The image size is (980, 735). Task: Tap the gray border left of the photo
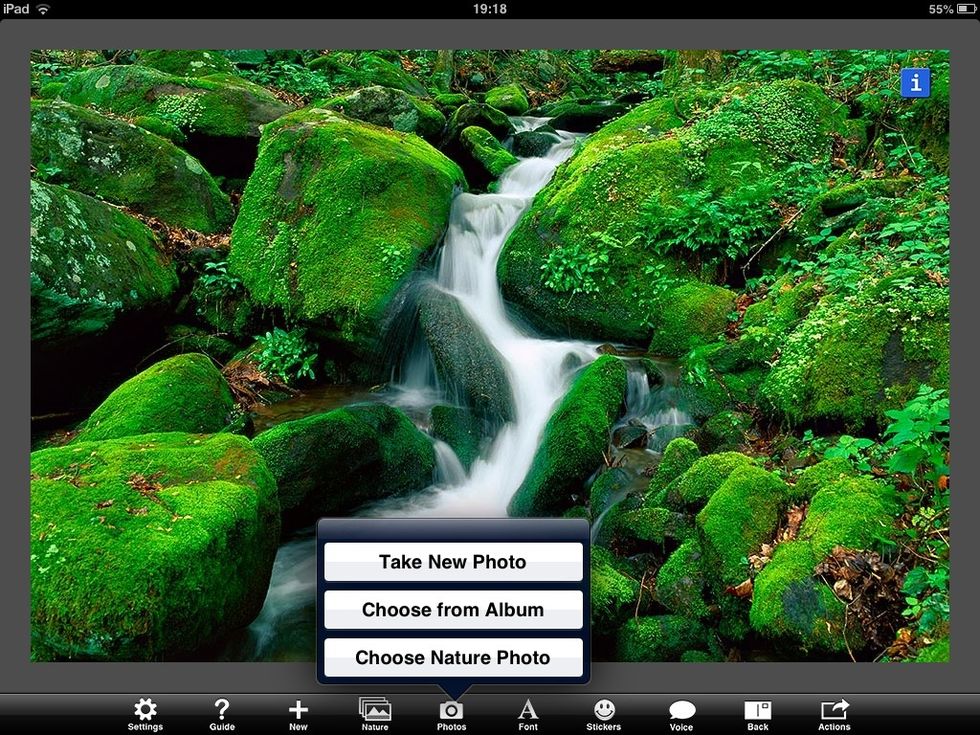[x=15, y=350]
